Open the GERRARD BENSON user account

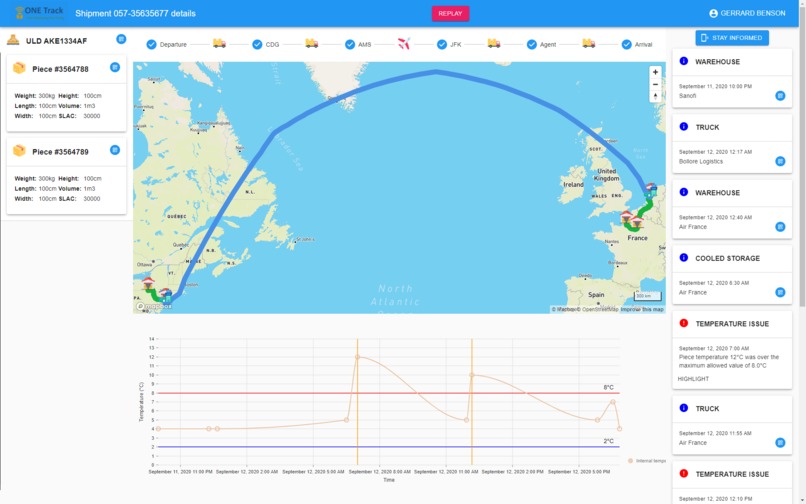click(747, 13)
